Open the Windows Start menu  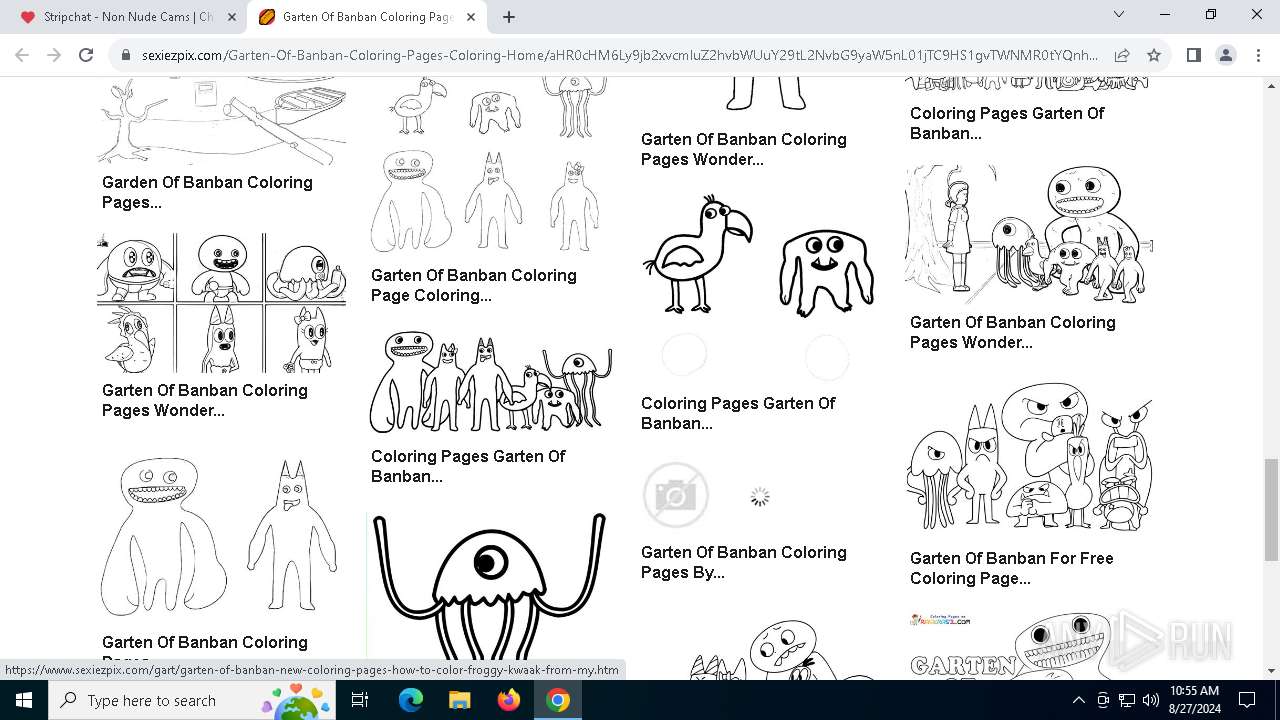24,700
